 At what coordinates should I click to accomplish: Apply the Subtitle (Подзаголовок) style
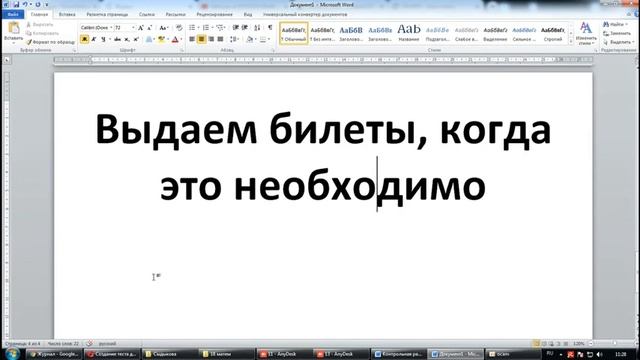(x=438, y=33)
